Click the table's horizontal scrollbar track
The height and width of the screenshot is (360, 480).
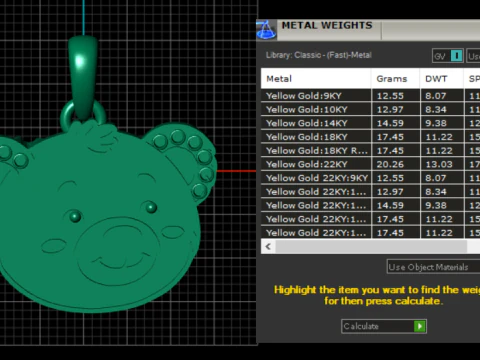pyautogui.click(x=371, y=247)
